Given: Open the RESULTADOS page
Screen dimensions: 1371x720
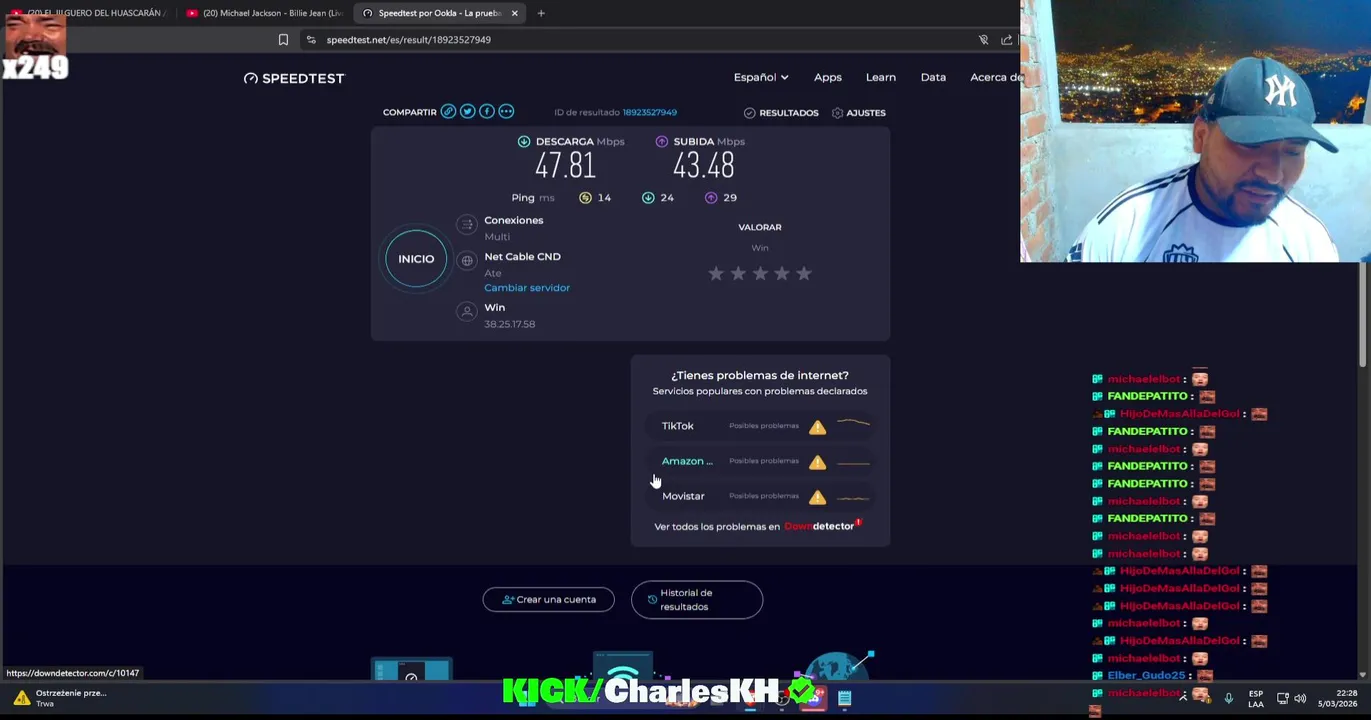Looking at the screenshot, I should [781, 113].
